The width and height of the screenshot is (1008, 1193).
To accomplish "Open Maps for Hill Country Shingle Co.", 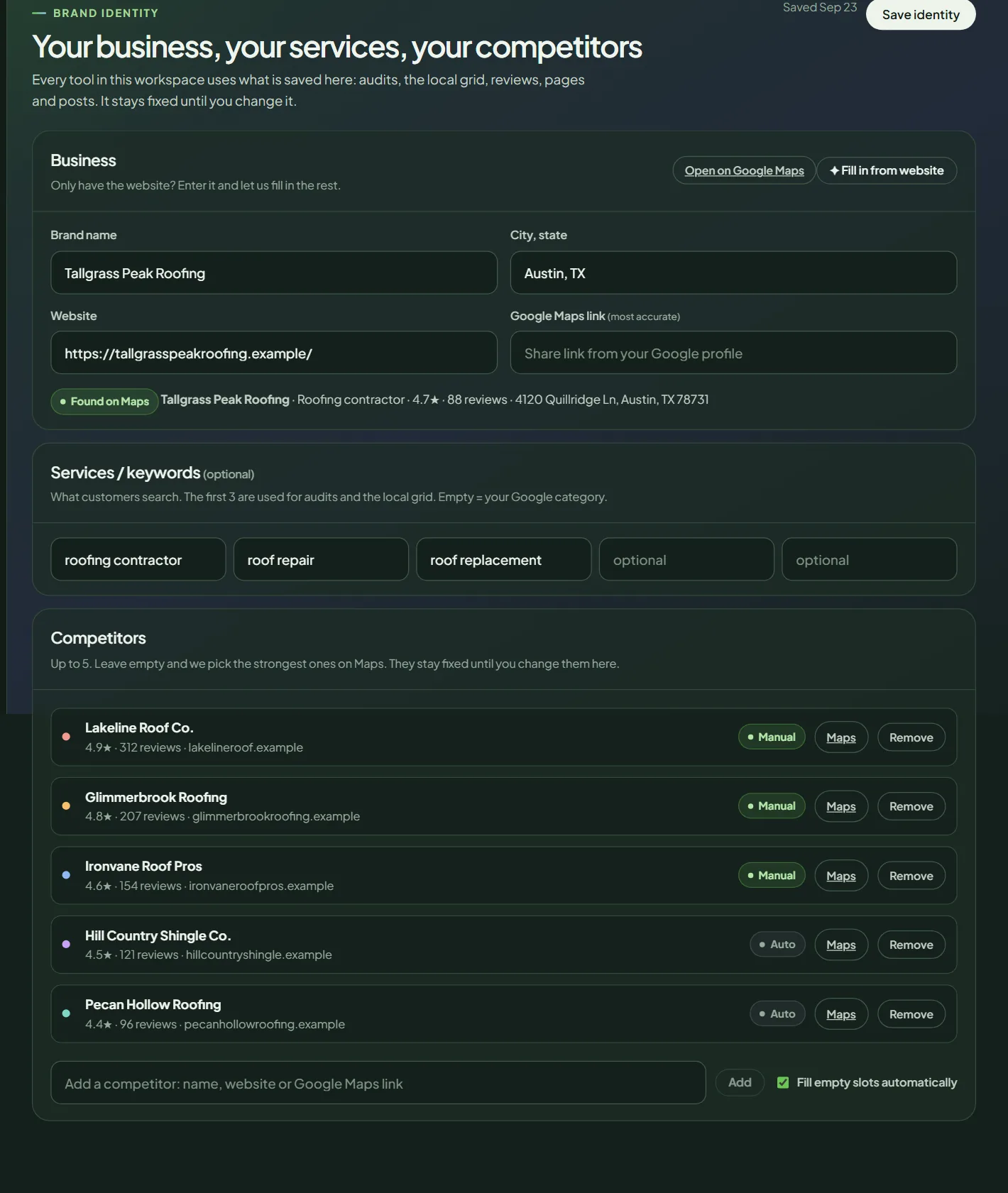I will click(x=841, y=945).
